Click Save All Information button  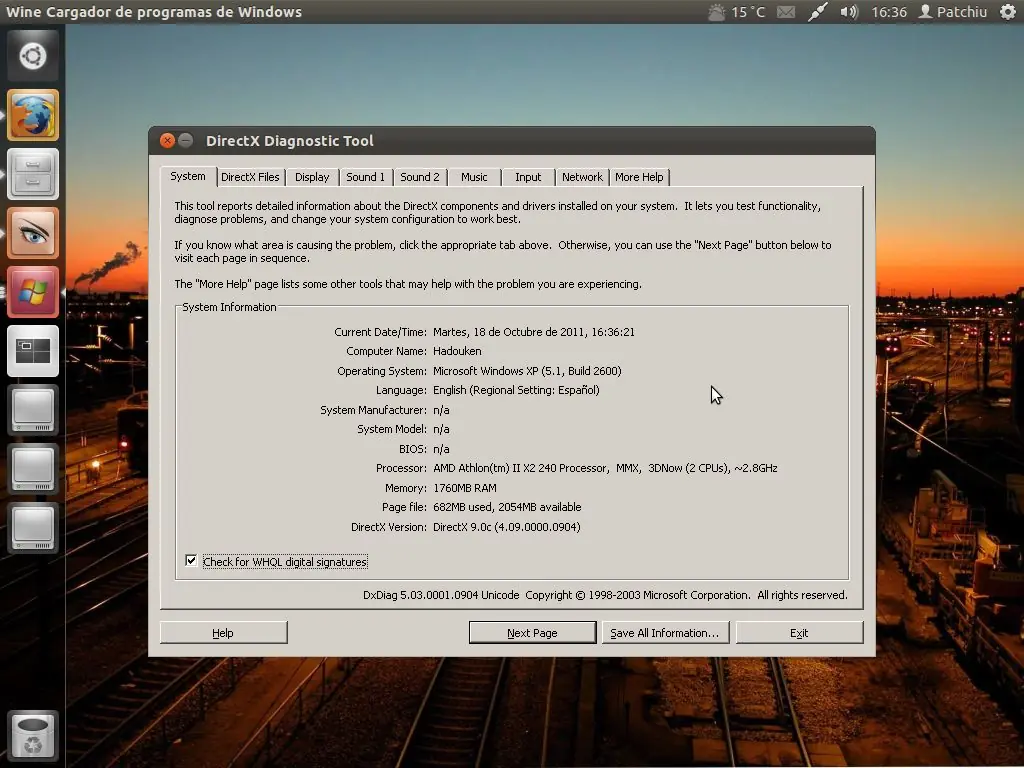665,632
